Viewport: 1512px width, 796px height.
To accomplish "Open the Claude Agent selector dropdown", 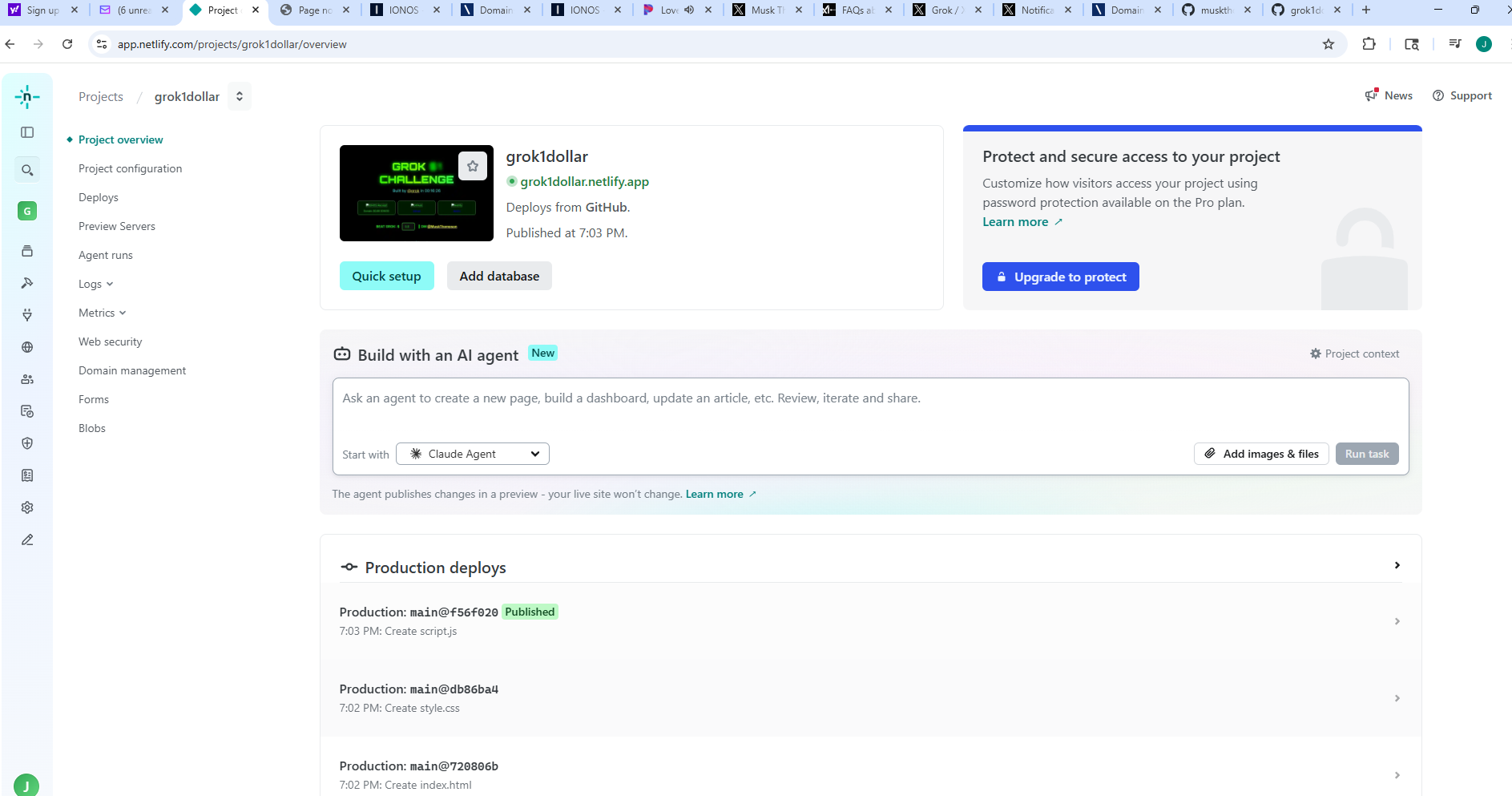I will 472,453.
